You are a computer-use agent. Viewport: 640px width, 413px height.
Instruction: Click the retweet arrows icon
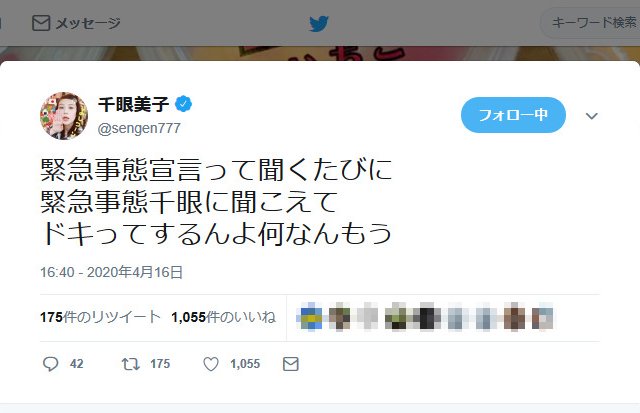(x=131, y=364)
